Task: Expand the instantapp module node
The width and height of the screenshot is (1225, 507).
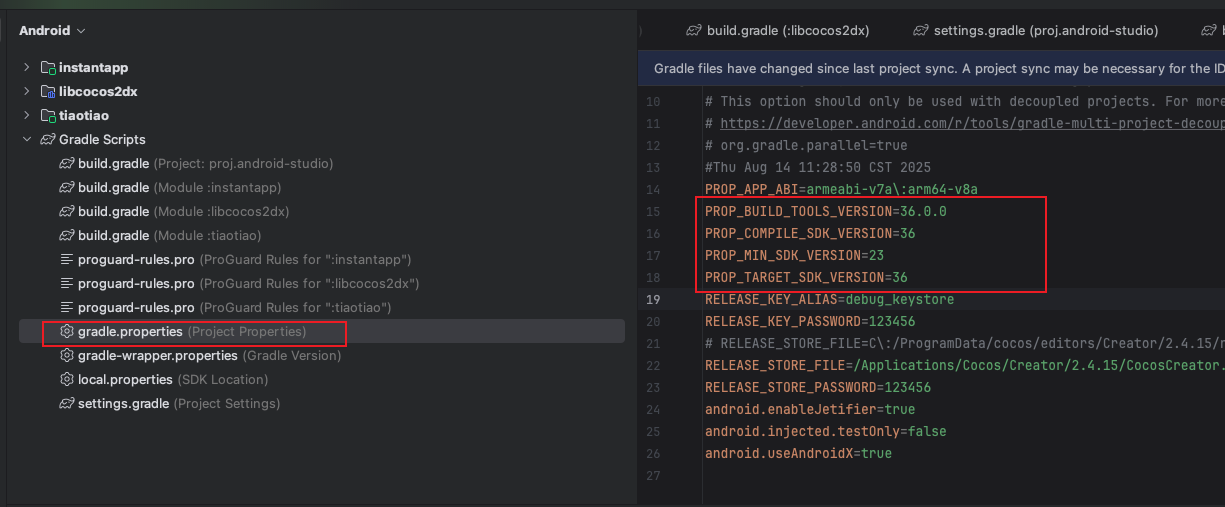Action: click(x=27, y=68)
